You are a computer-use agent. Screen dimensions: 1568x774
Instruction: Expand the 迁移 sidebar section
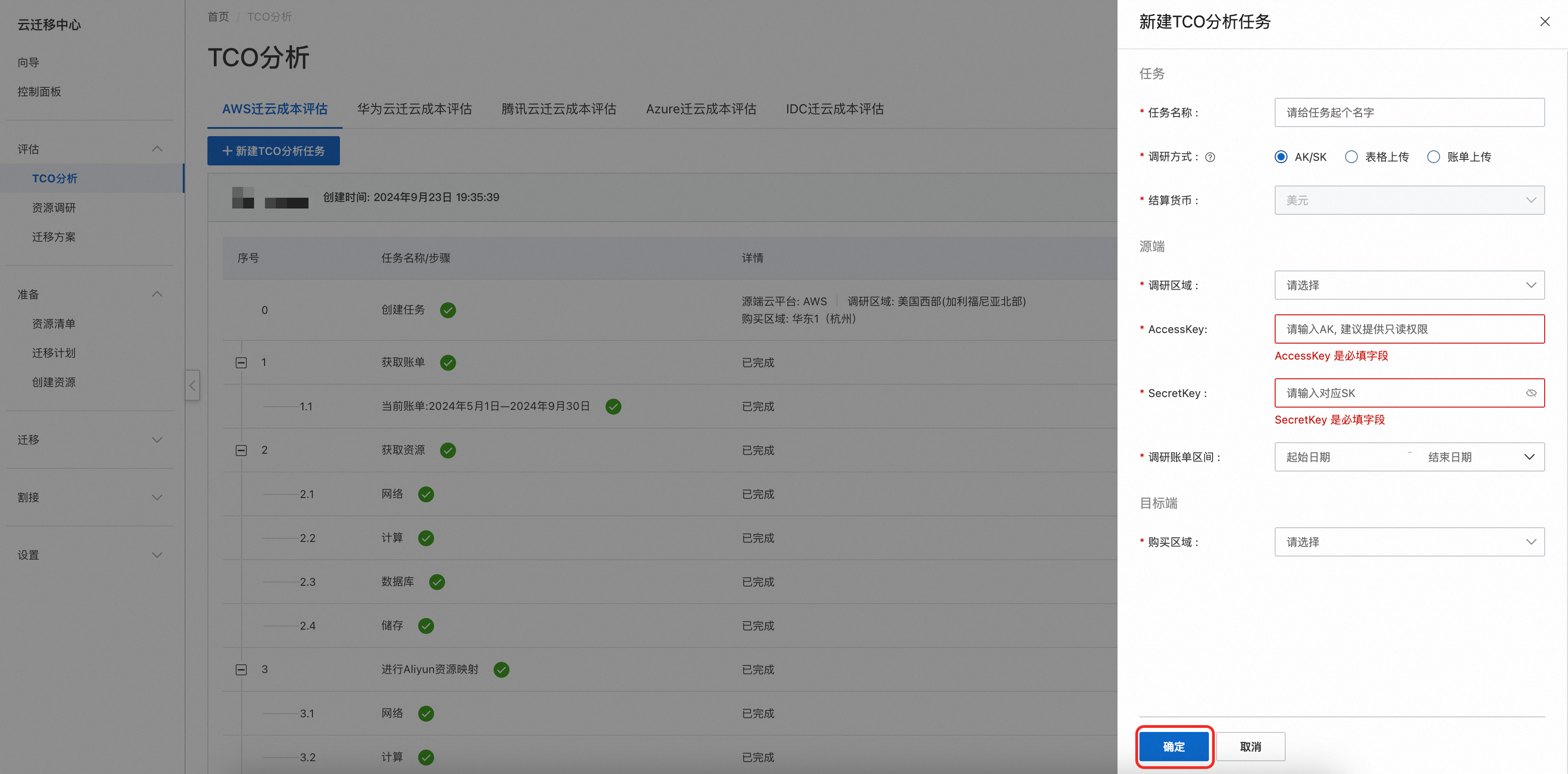click(x=156, y=440)
